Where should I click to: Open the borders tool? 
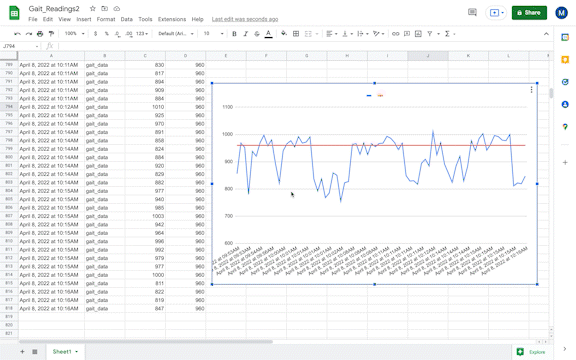tap(296, 34)
